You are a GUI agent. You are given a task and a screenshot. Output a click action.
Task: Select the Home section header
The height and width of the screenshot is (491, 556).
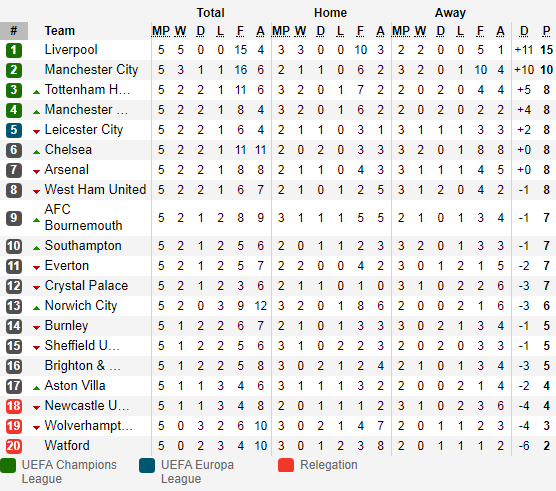(330, 13)
